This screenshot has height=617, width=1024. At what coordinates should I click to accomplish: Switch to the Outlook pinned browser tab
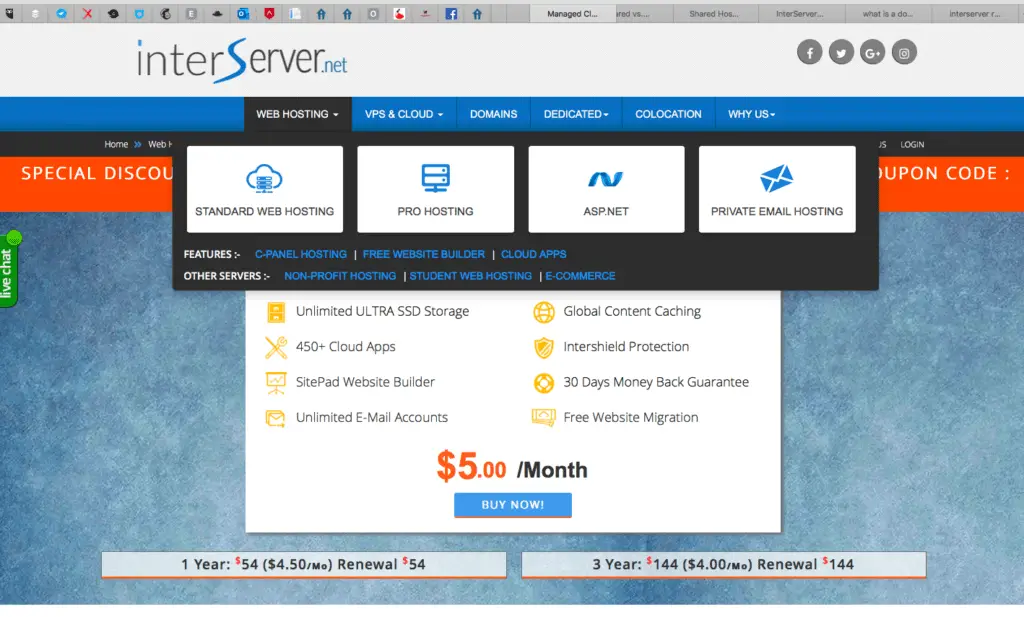coord(243,14)
